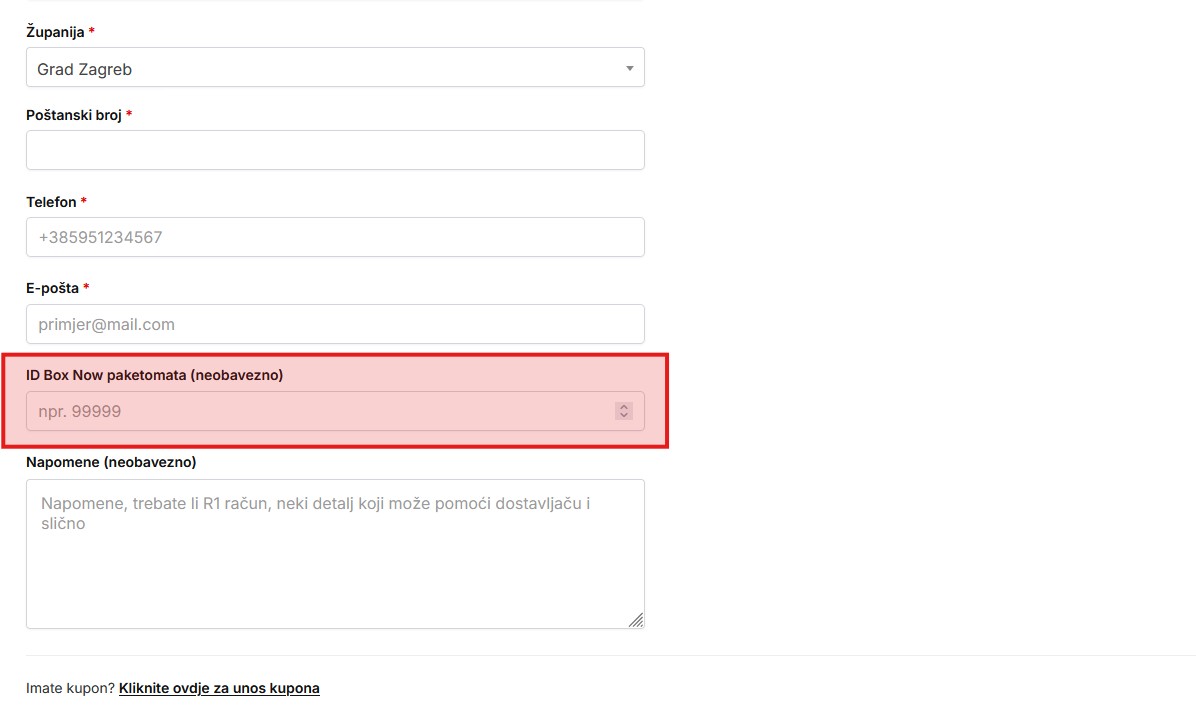Screen dimensions: 1196x719
Task: Click the 'Imate kupon?' text
Action: click(70, 688)
